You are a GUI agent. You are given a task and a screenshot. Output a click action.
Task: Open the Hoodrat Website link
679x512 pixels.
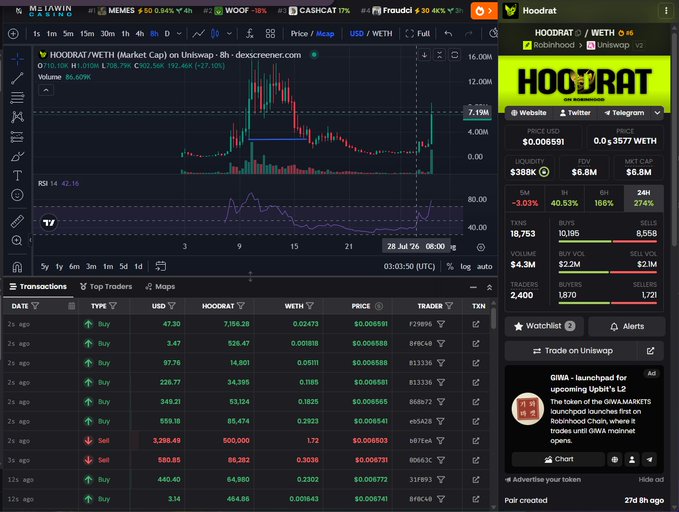tap(528, 113)
